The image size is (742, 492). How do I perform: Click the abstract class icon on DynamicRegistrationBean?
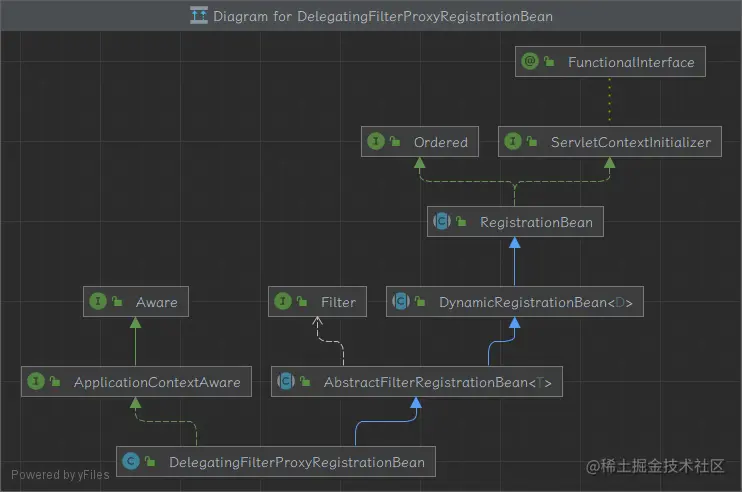(x=400, y=301)
